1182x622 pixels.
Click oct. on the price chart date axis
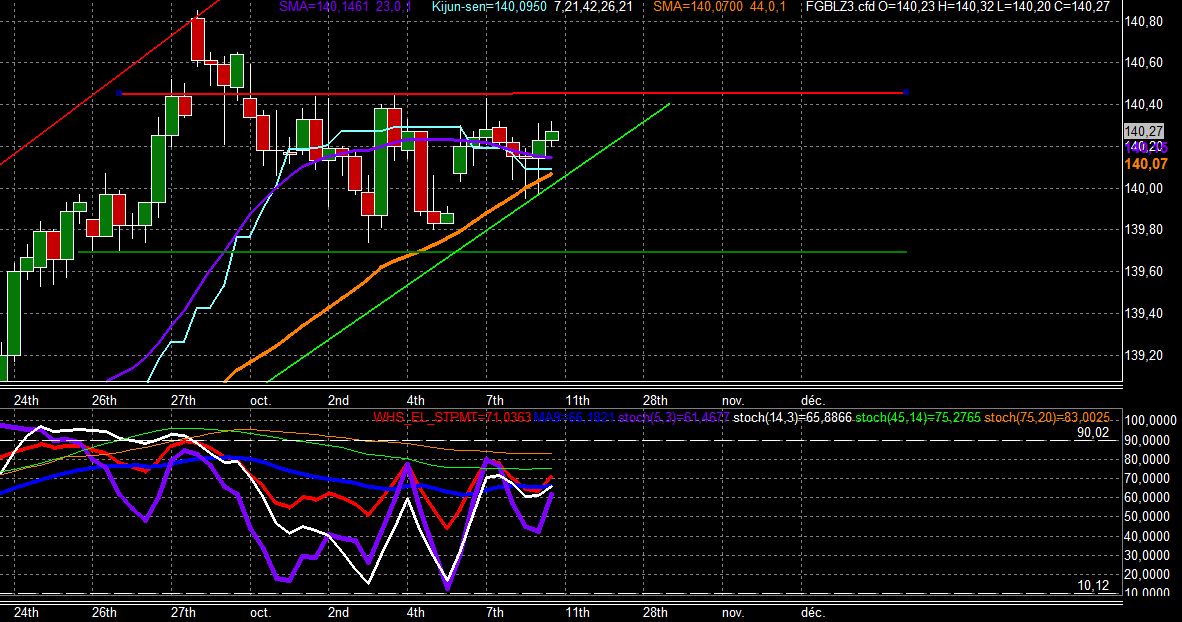pyautogui.click(x=260, y=400)
